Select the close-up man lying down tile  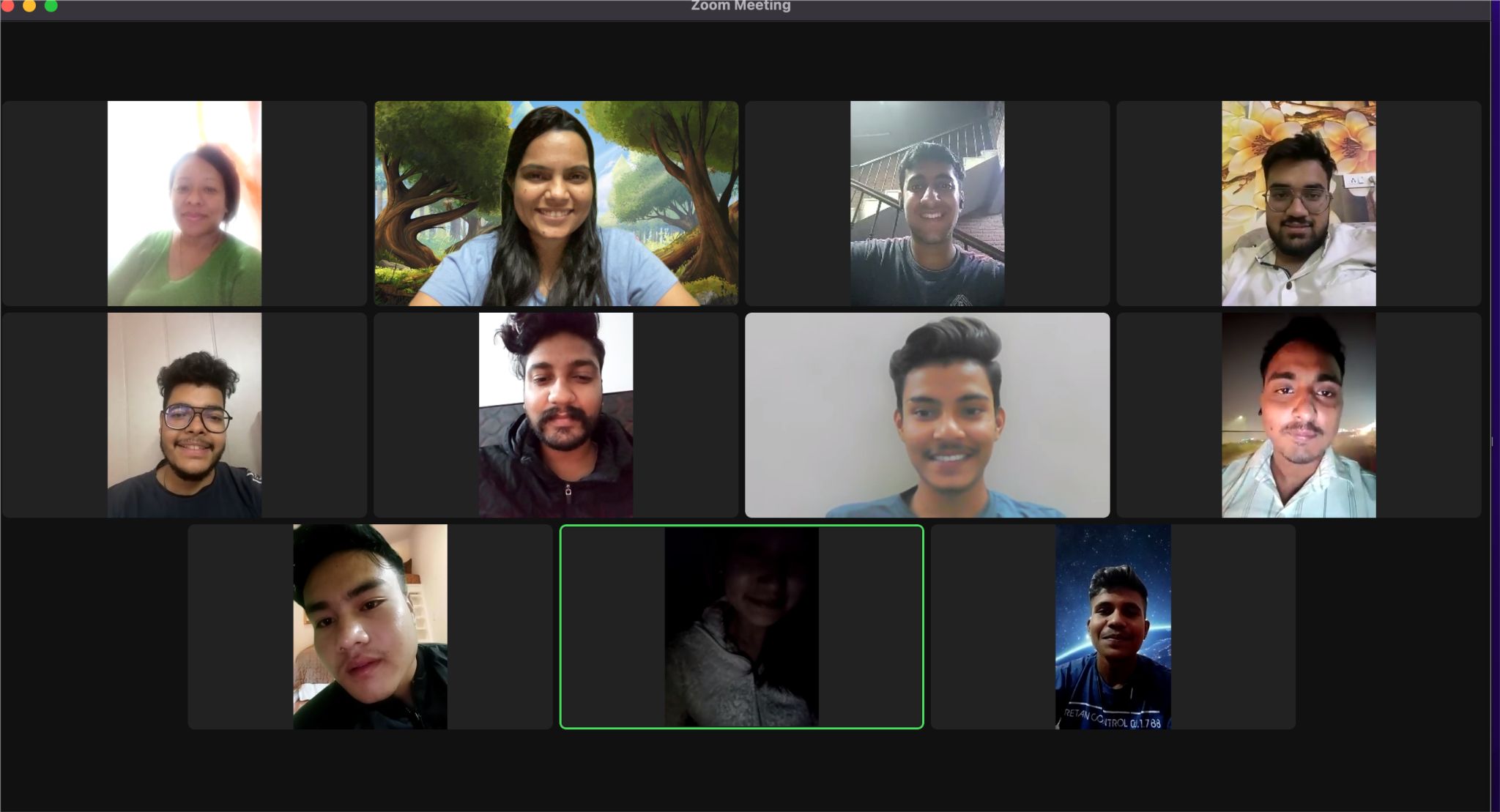click(371, 627)
